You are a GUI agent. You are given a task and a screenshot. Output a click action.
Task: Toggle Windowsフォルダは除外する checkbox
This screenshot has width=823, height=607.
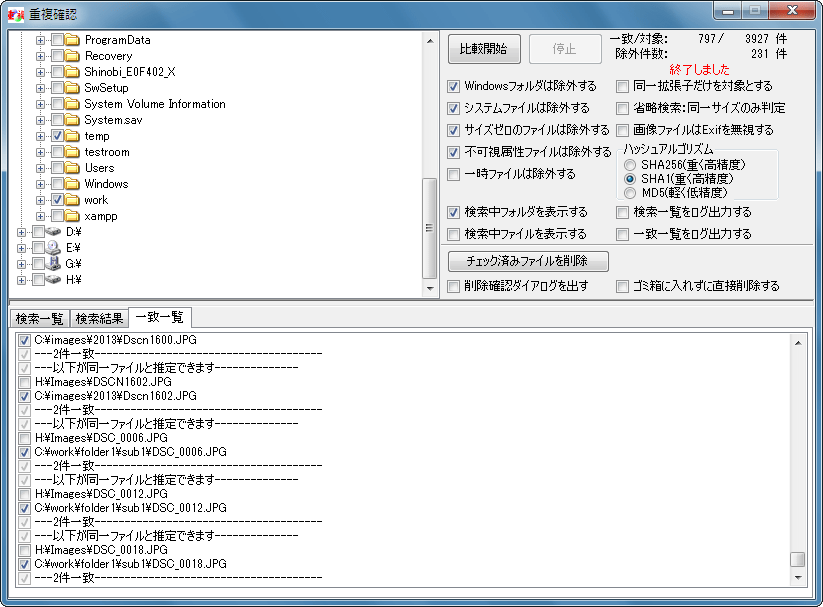click(x=454, y=86)
